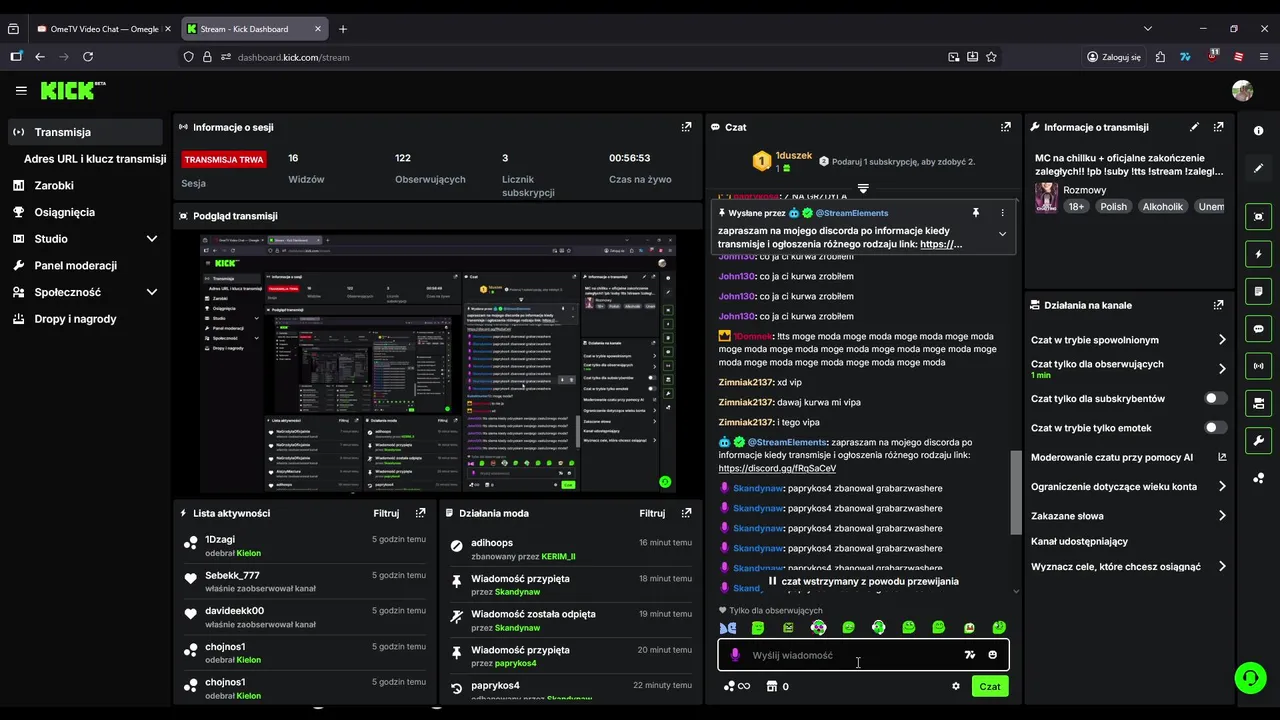The width and height of the screenshot is (1280, 720).
Task: Click the pencil icon in the right sidebar
Action: pyautogui.click(x=1258, y=168)
